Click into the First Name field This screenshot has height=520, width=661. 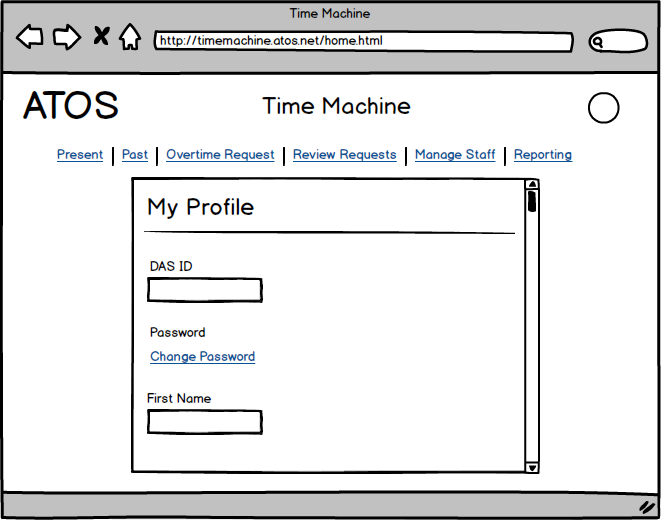tap(205, 422)
